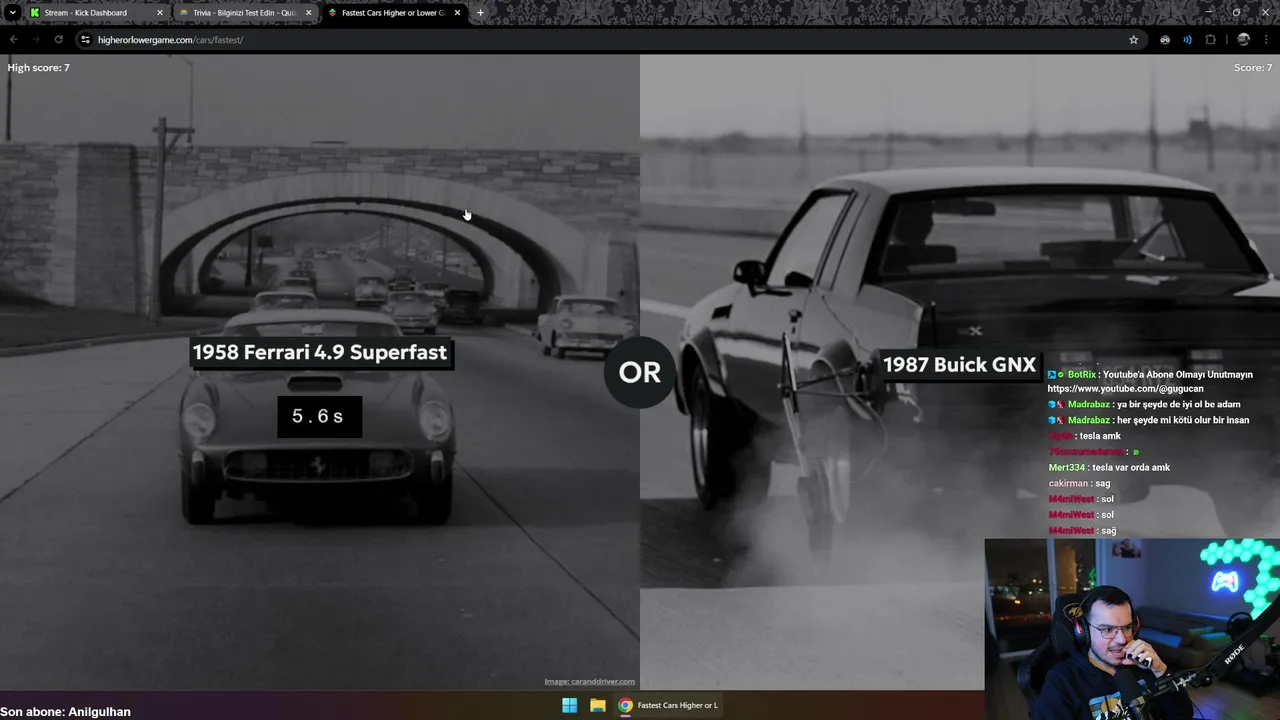The image size is (1280, 720).
Task: Open the Chrome three-dot menu
Action: (1267, 40)
